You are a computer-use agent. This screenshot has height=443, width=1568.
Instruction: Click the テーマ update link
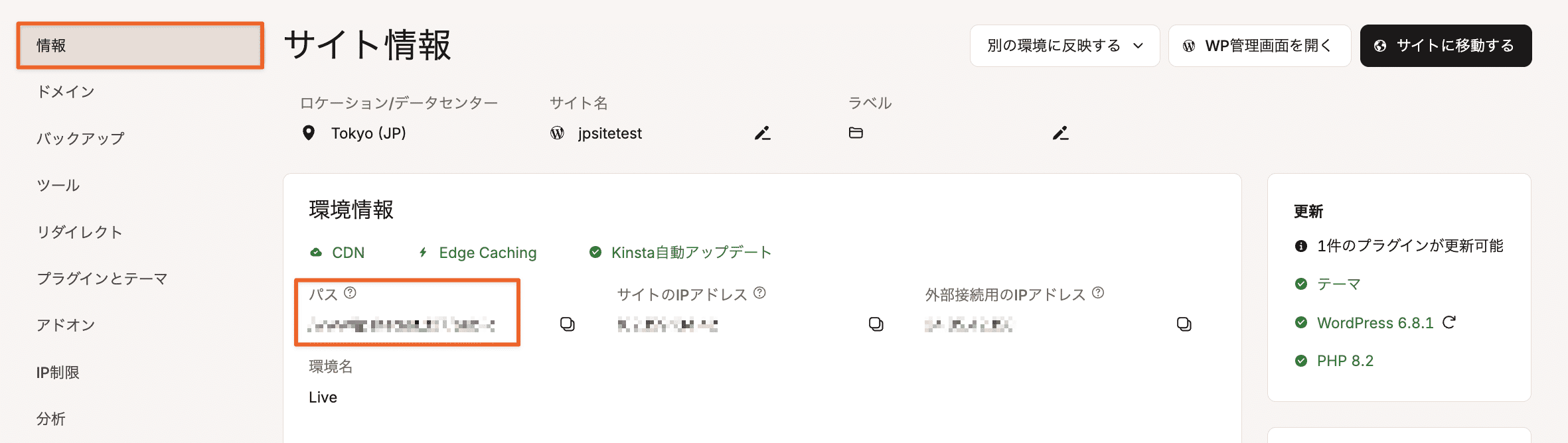[1338, 283]
